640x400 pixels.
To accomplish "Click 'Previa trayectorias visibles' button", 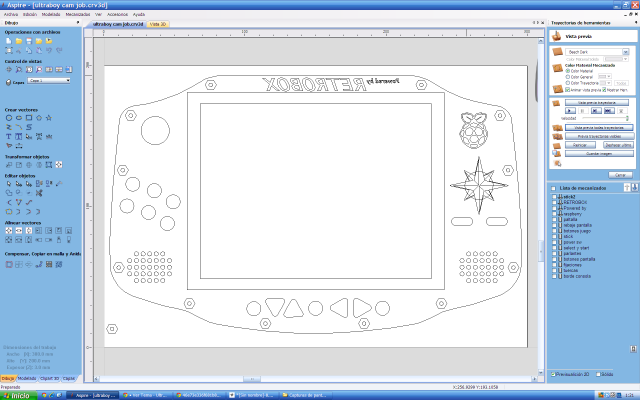I will click(x=599, y=136).
